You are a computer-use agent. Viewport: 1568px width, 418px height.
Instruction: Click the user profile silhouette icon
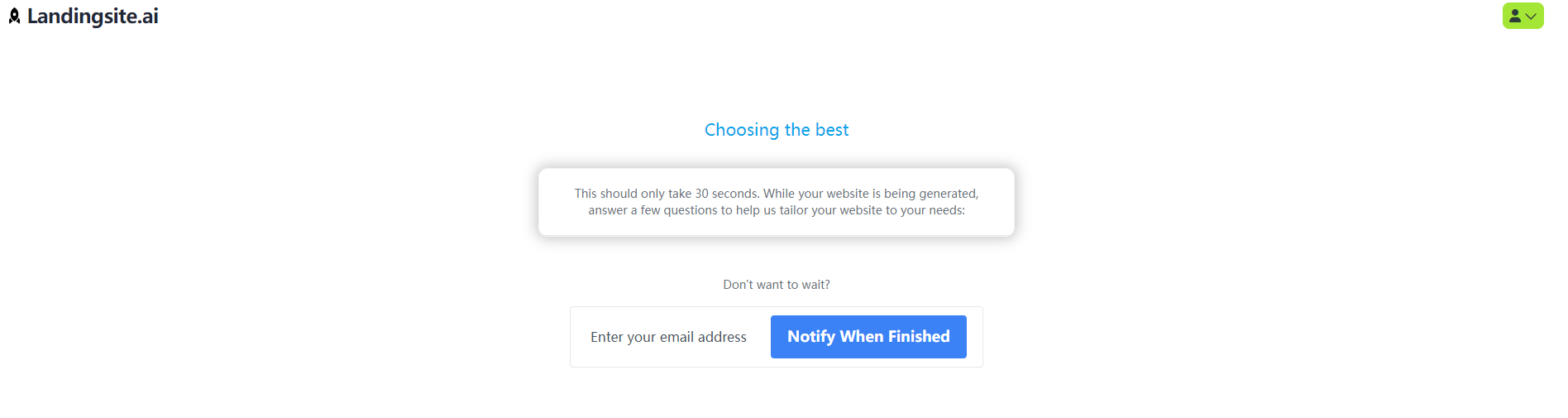click(x=1514, y=16)
